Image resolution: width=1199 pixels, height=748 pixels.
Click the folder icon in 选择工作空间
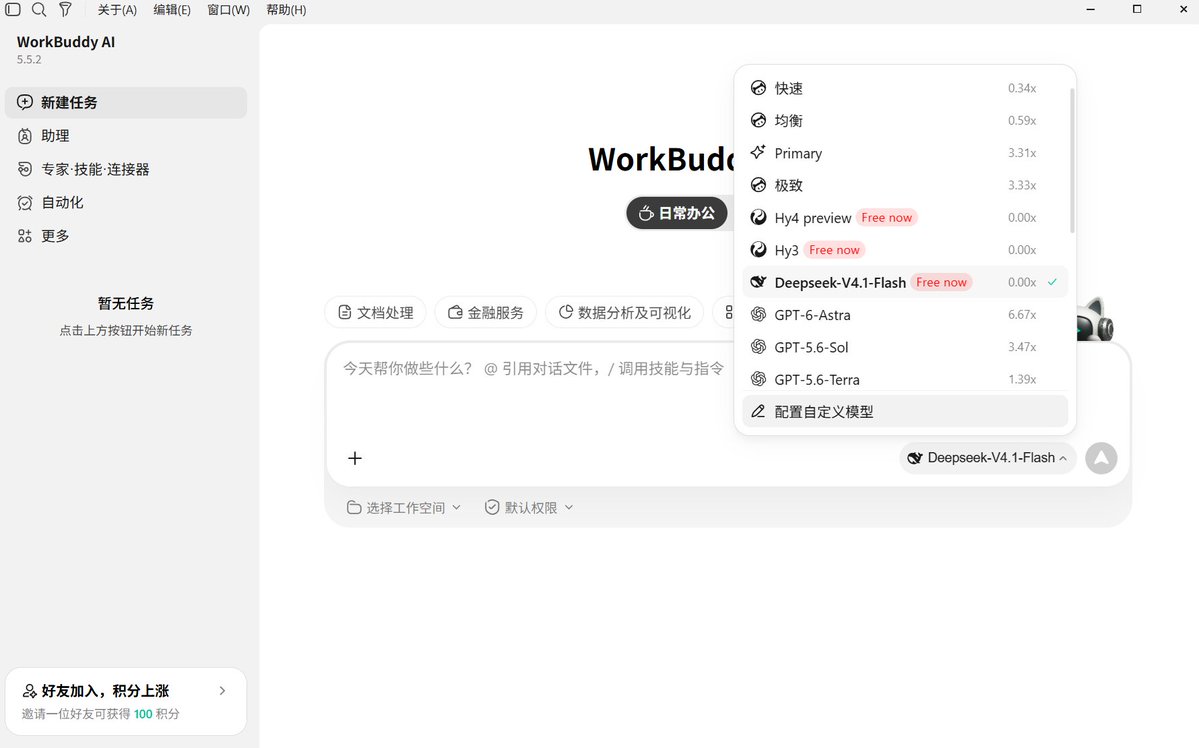click(x=353, y=508)
